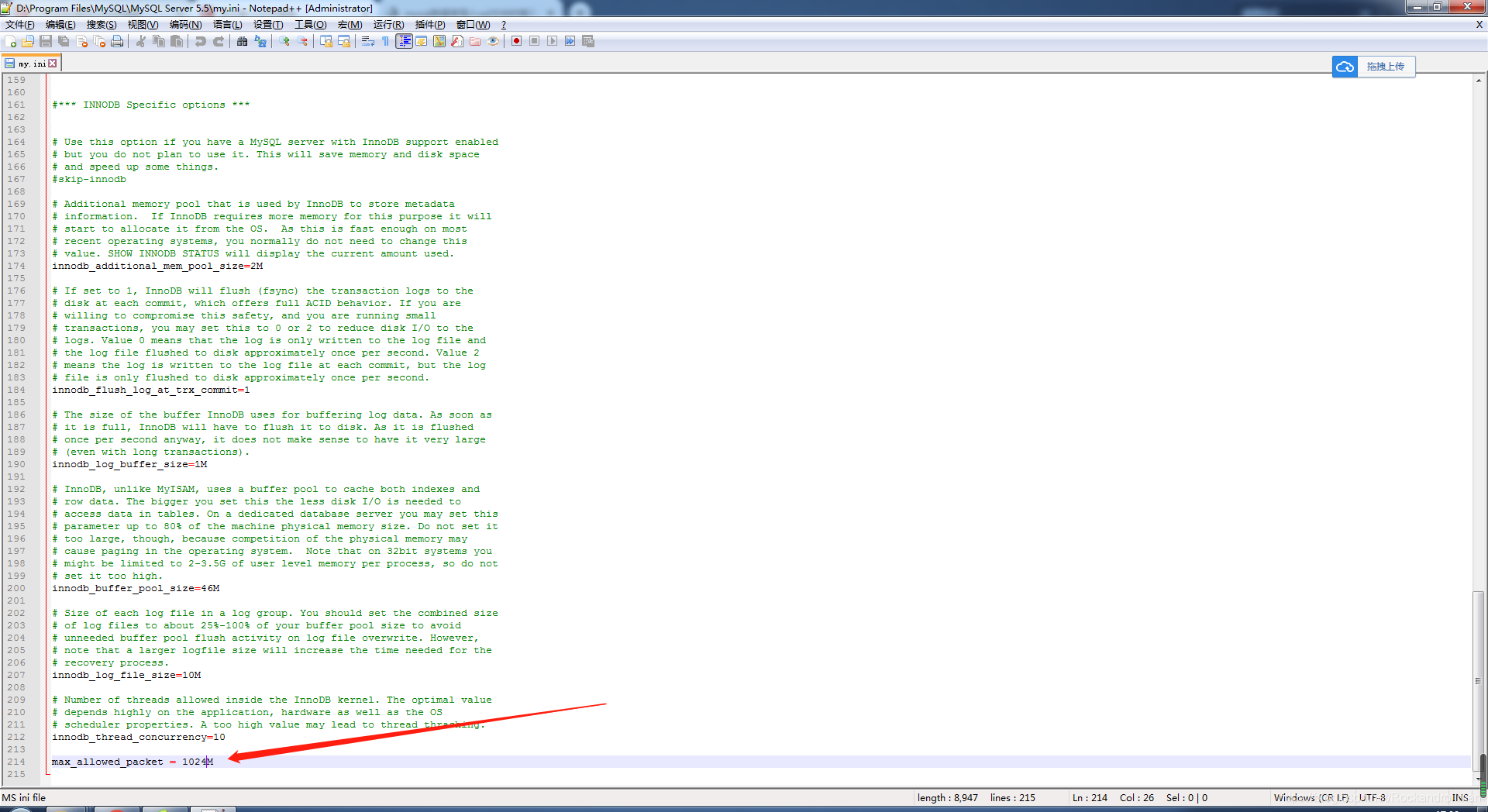Start macro recording with red dot
The image size is (1488, 812).
tap(517, 41)
